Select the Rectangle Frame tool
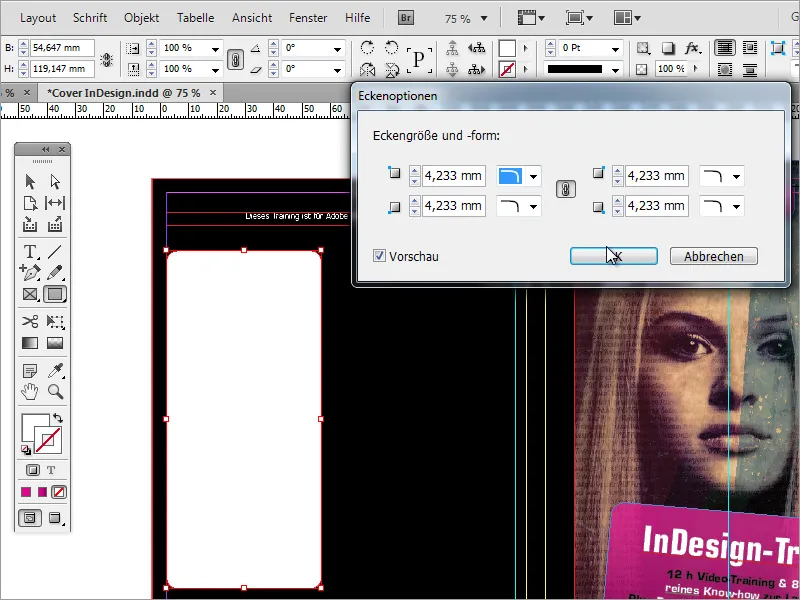The image size is (800, 600). pyautogui.click(x=30, y=294)
